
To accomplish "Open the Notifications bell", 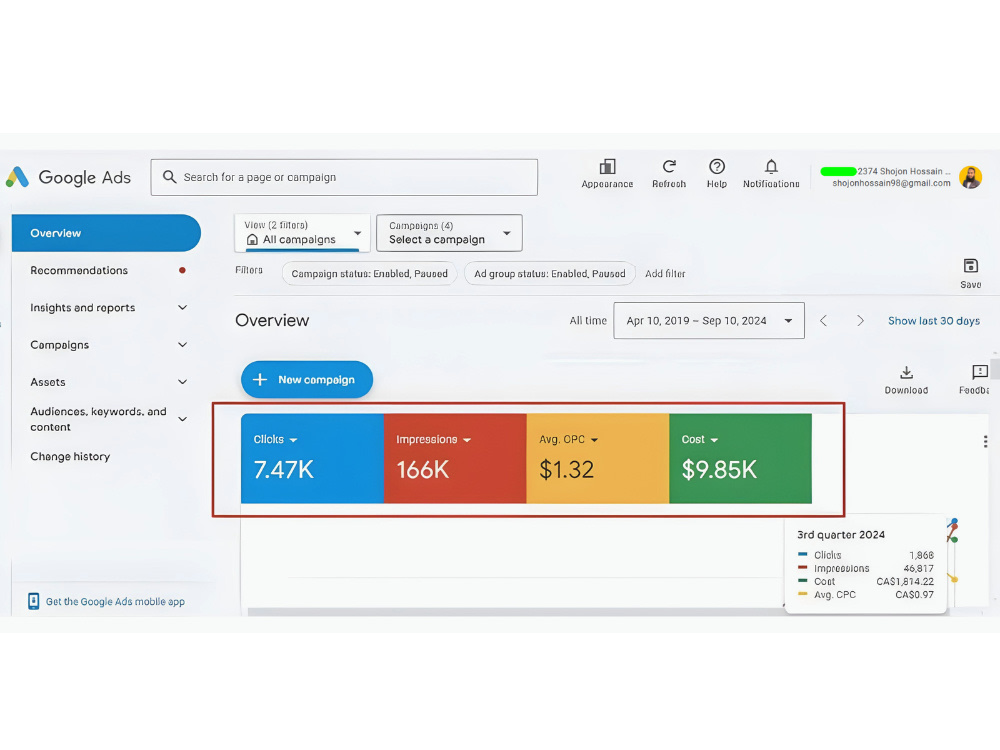I will tap(771, 167).
